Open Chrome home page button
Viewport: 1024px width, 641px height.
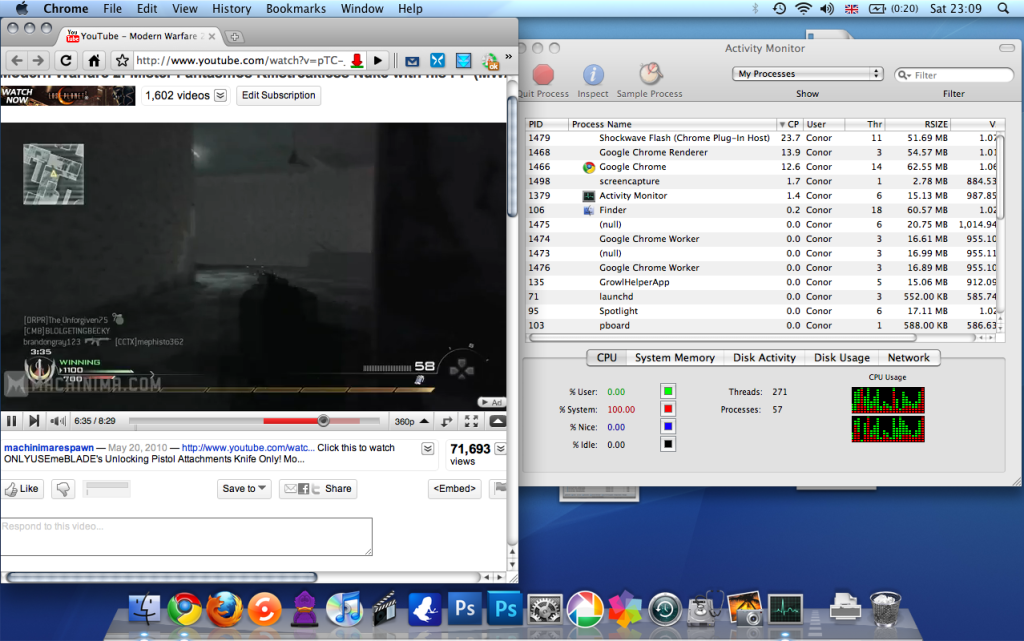pos(94,61)
